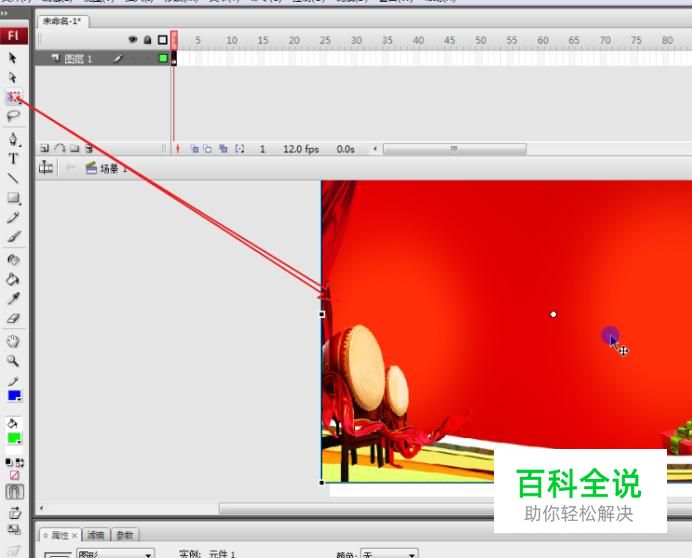Viewport: 692px width, 558px height.
Task: Toggle outline square of layer 1
Action: (x=163, y=58)
